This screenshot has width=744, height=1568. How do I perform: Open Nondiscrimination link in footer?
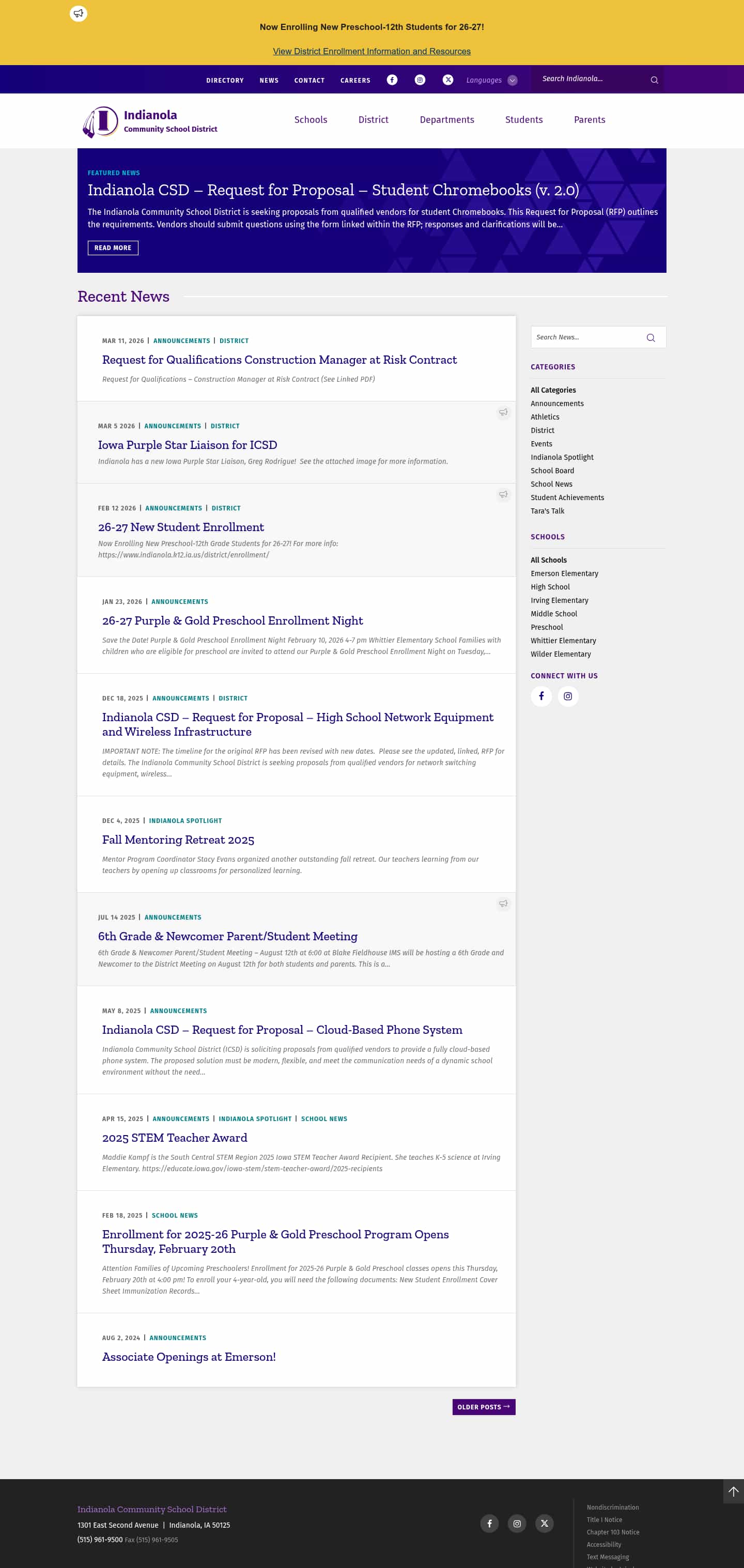612,1507
